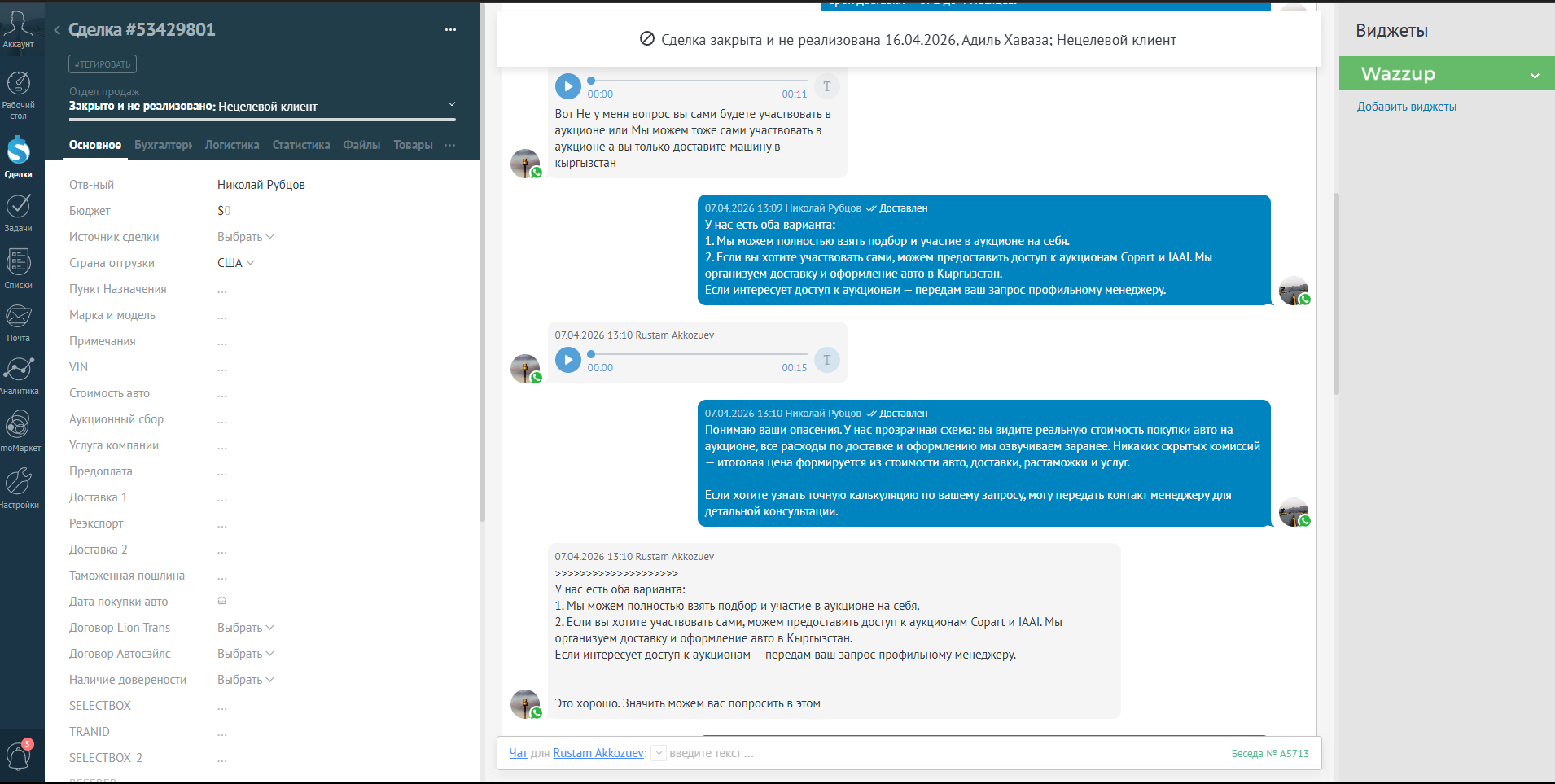Screen dimensions: 1555x784
Task: Click the Стоимость авто empty field
Action: 222,394
